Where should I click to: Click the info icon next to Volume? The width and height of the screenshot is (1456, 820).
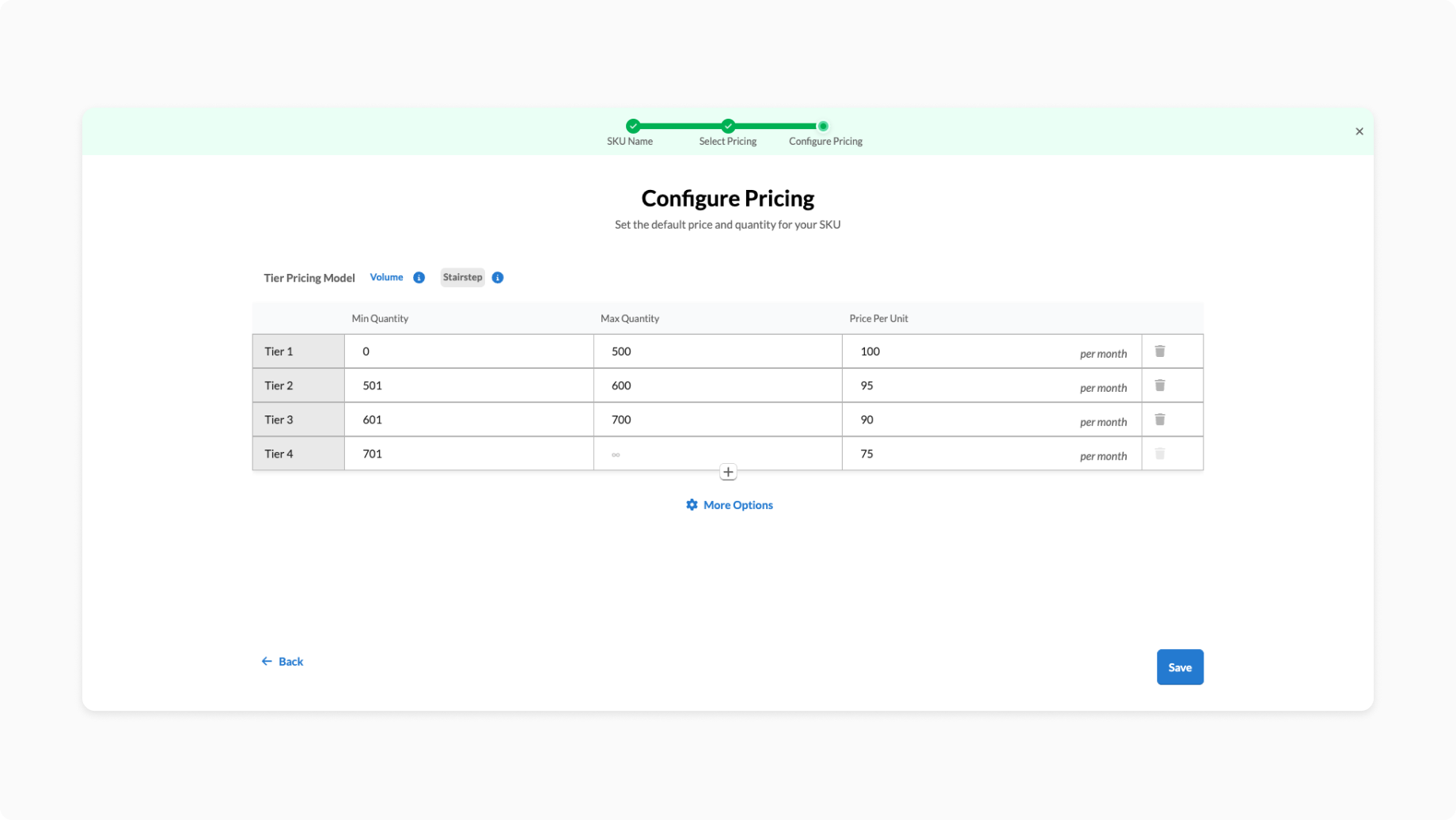pyautogui.click(x=419, y=278)
